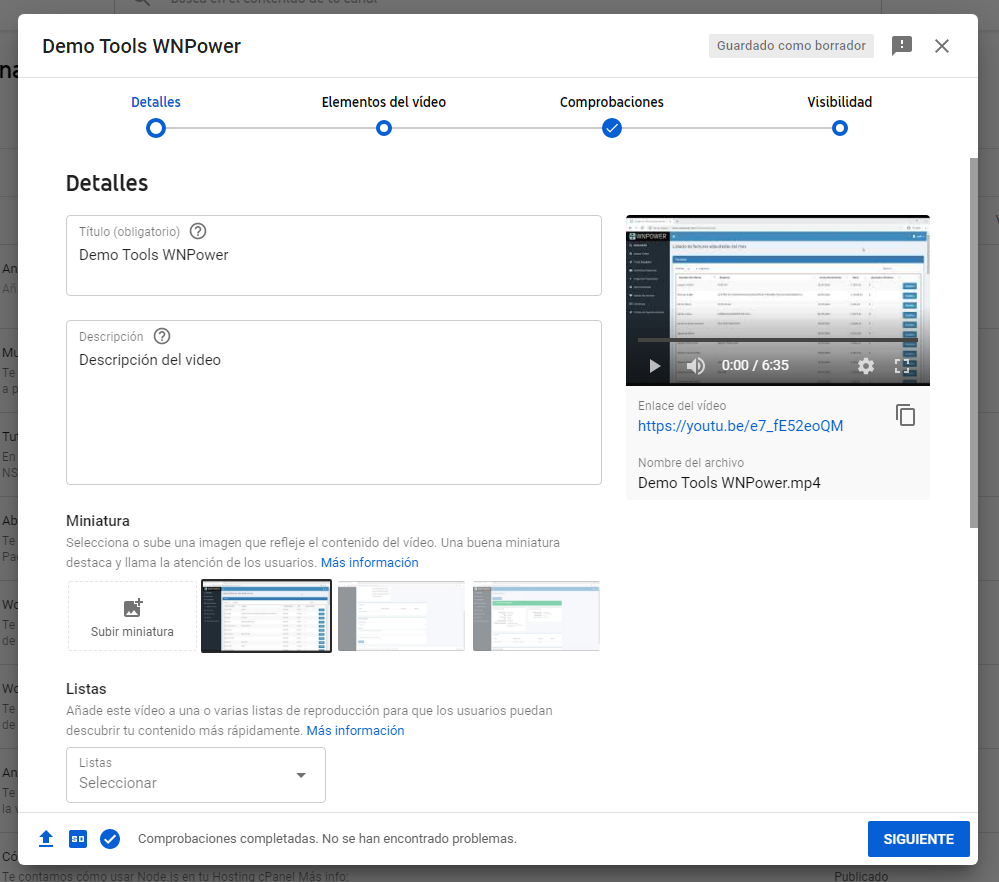Click the 0:00 / 6:35 time display
The image size is (999, 882).
point(755,365)
